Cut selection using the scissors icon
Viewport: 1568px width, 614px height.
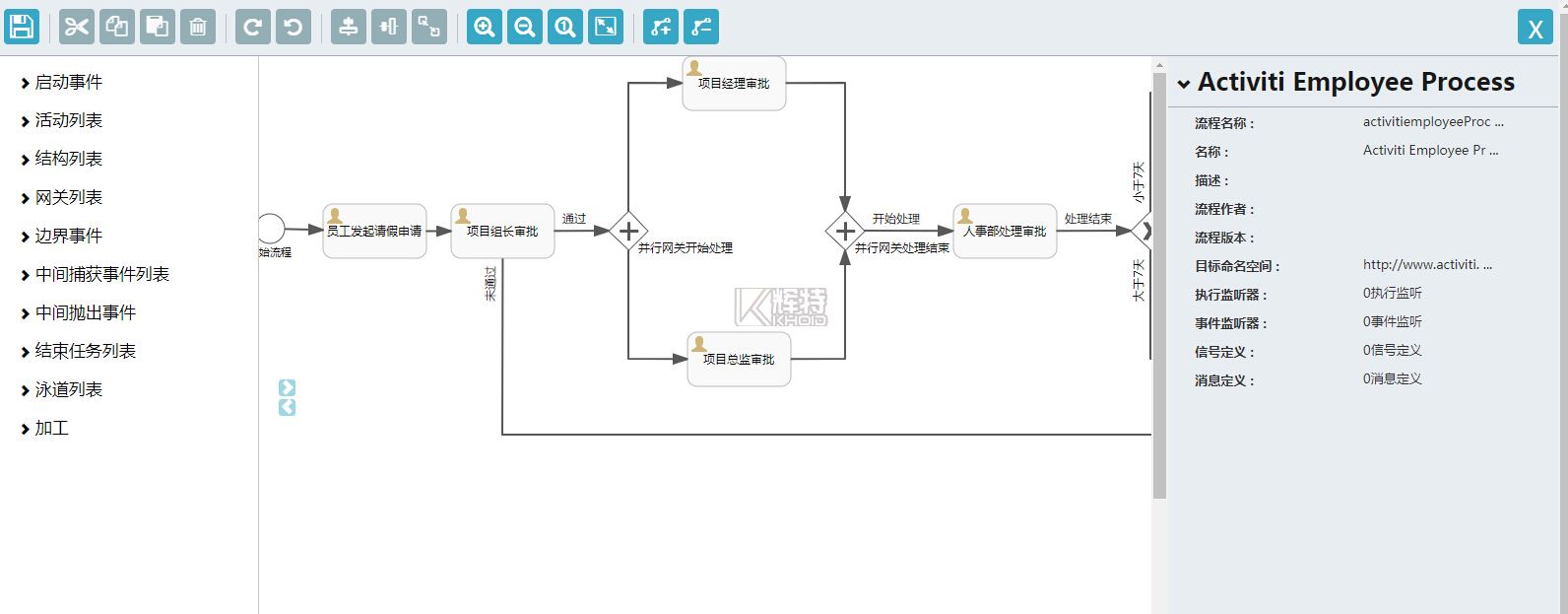pyautogui.click(x=77, y=27)
